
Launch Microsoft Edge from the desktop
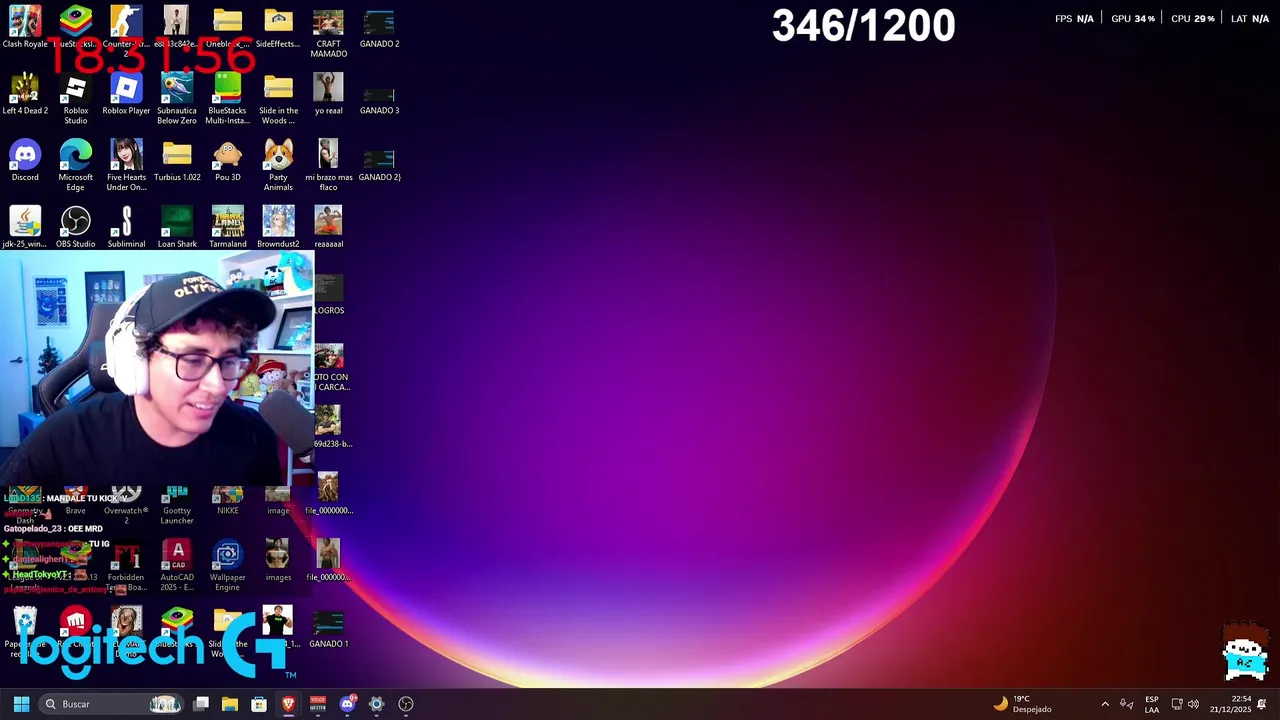click(76, 165)
